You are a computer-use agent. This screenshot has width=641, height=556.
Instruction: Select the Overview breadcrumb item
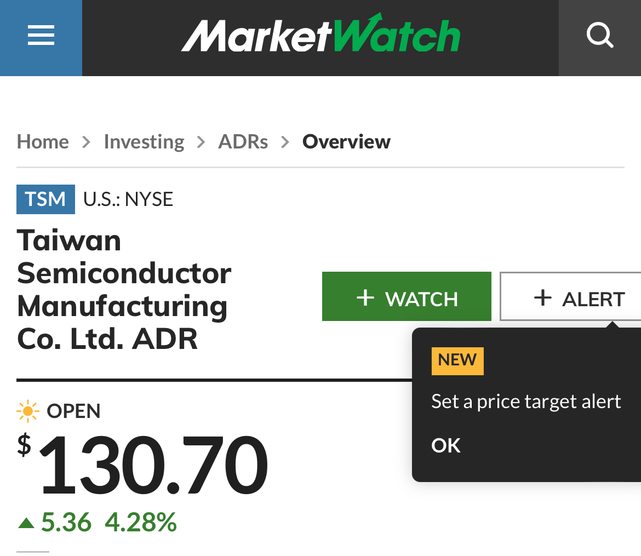click(346, 142)
